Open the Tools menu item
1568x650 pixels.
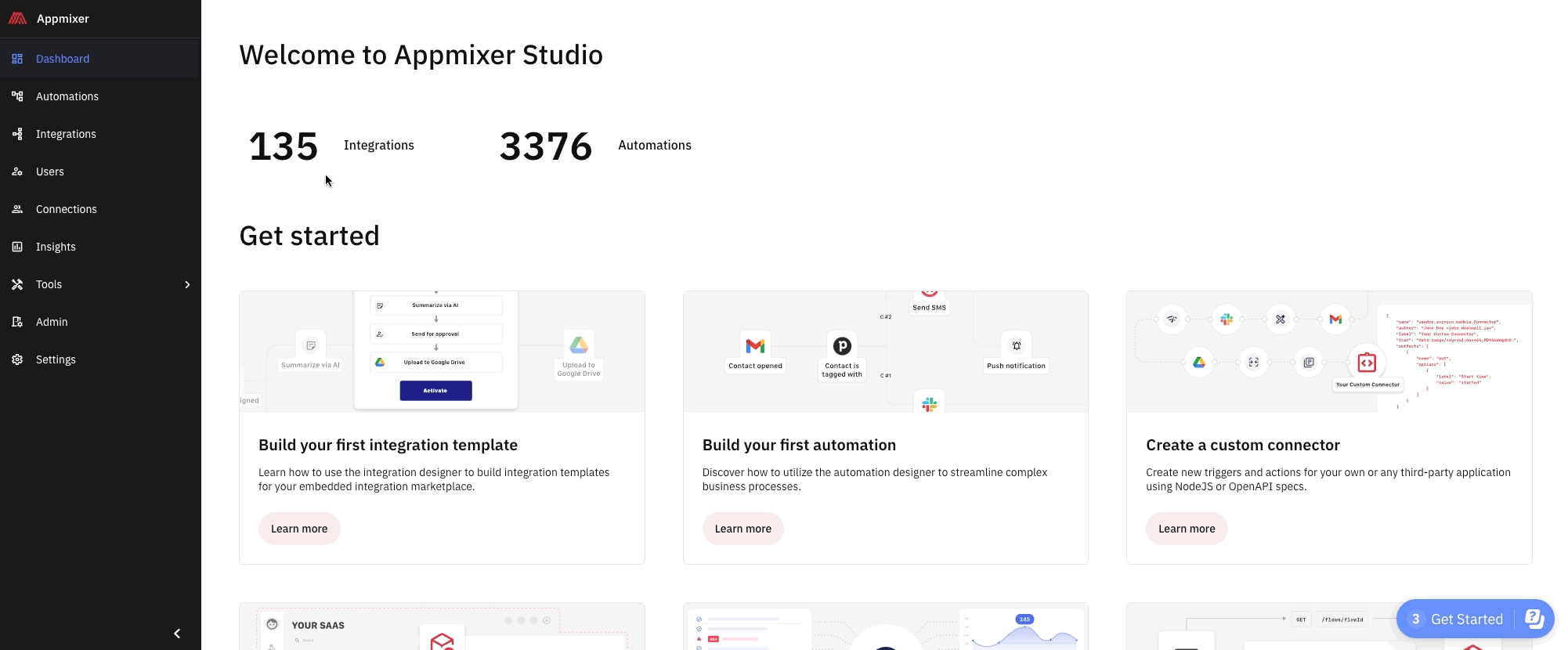[x=49, y=284]
